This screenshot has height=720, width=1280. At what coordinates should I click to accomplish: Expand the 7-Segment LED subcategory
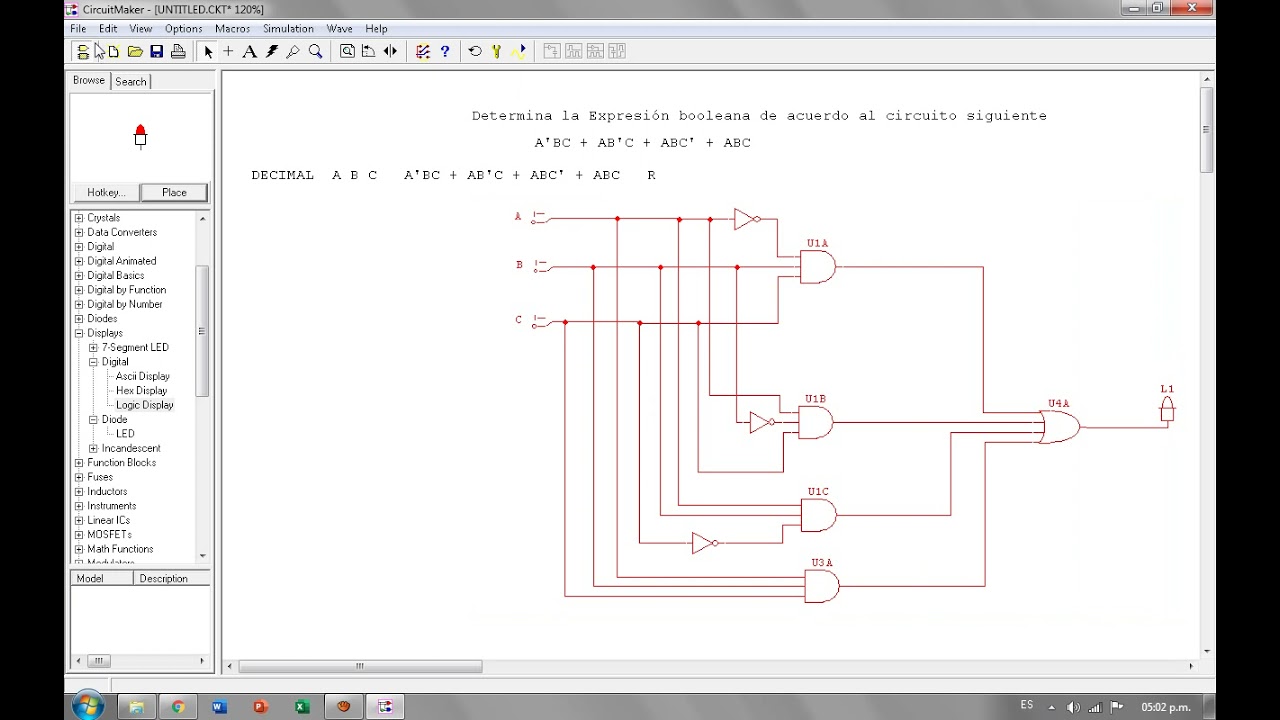pyautogui.click(x=93, y=347)
